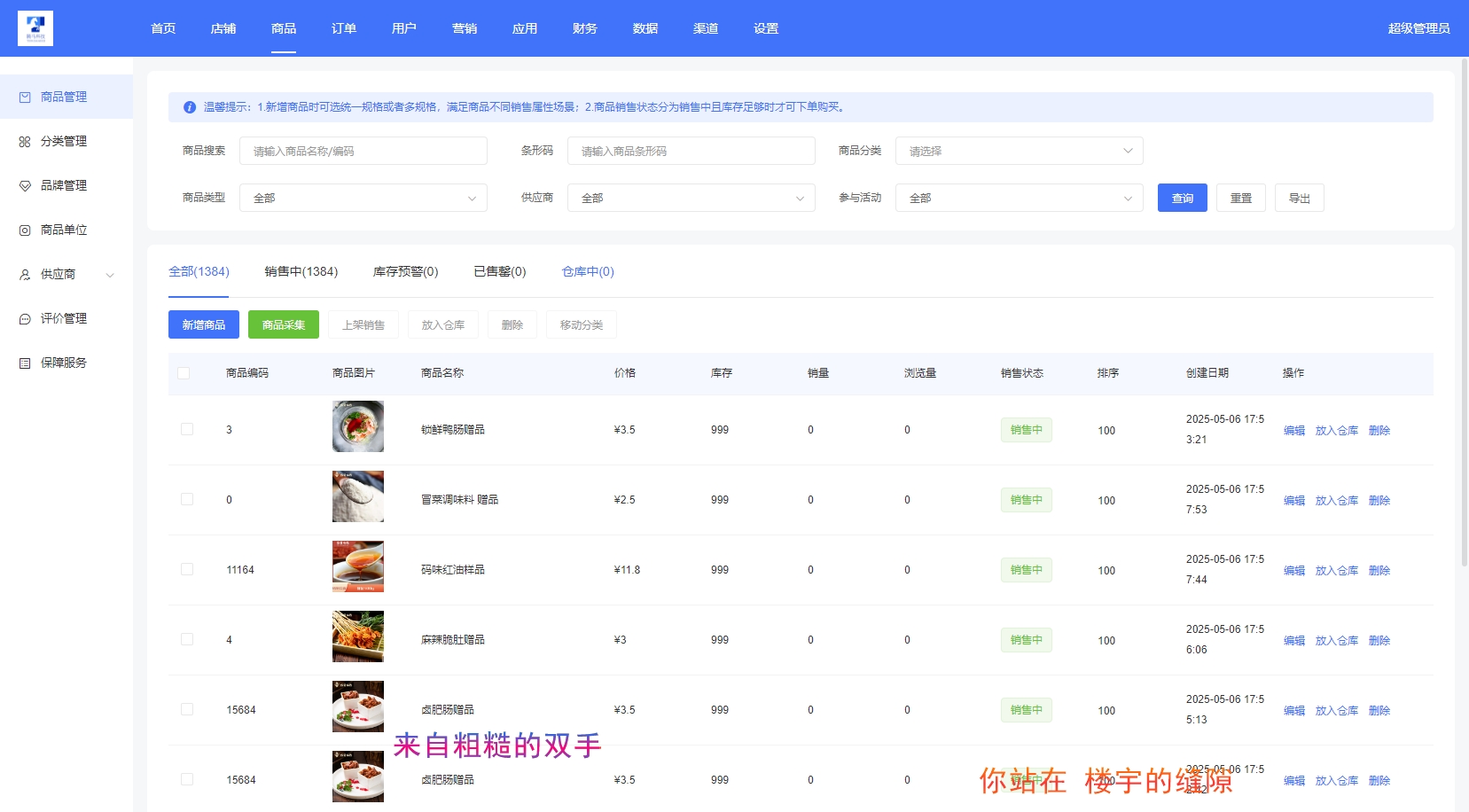Viewport: 1469px width, 812px height.
Task: Check the box for 锁鲜鸭肠赠品 row
Action: pos(187,429)
